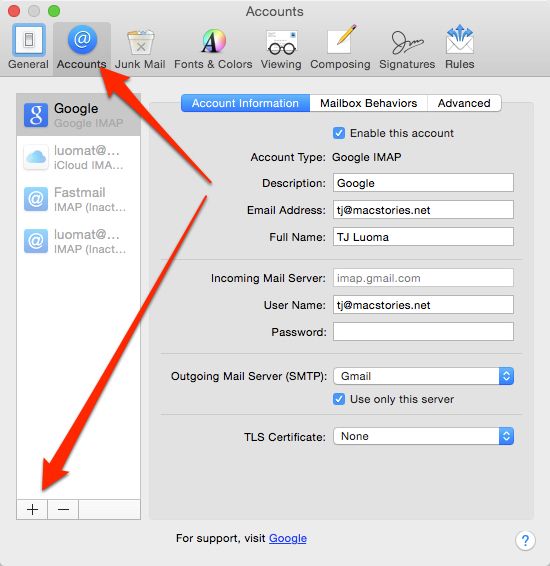Open Composing preferences

(340, 47)
